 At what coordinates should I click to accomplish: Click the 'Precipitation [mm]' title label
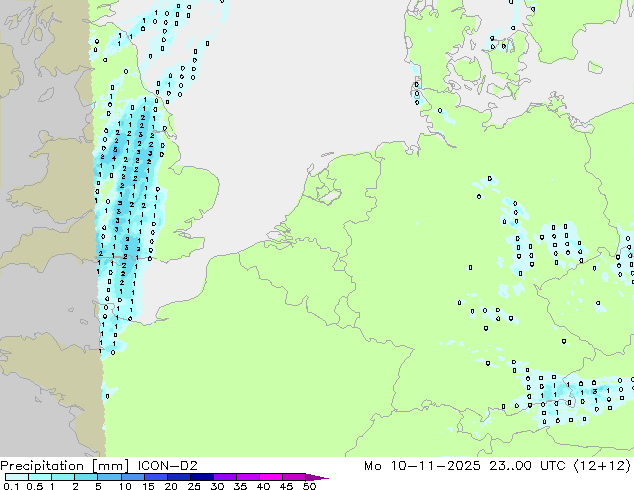coord(64,466)
